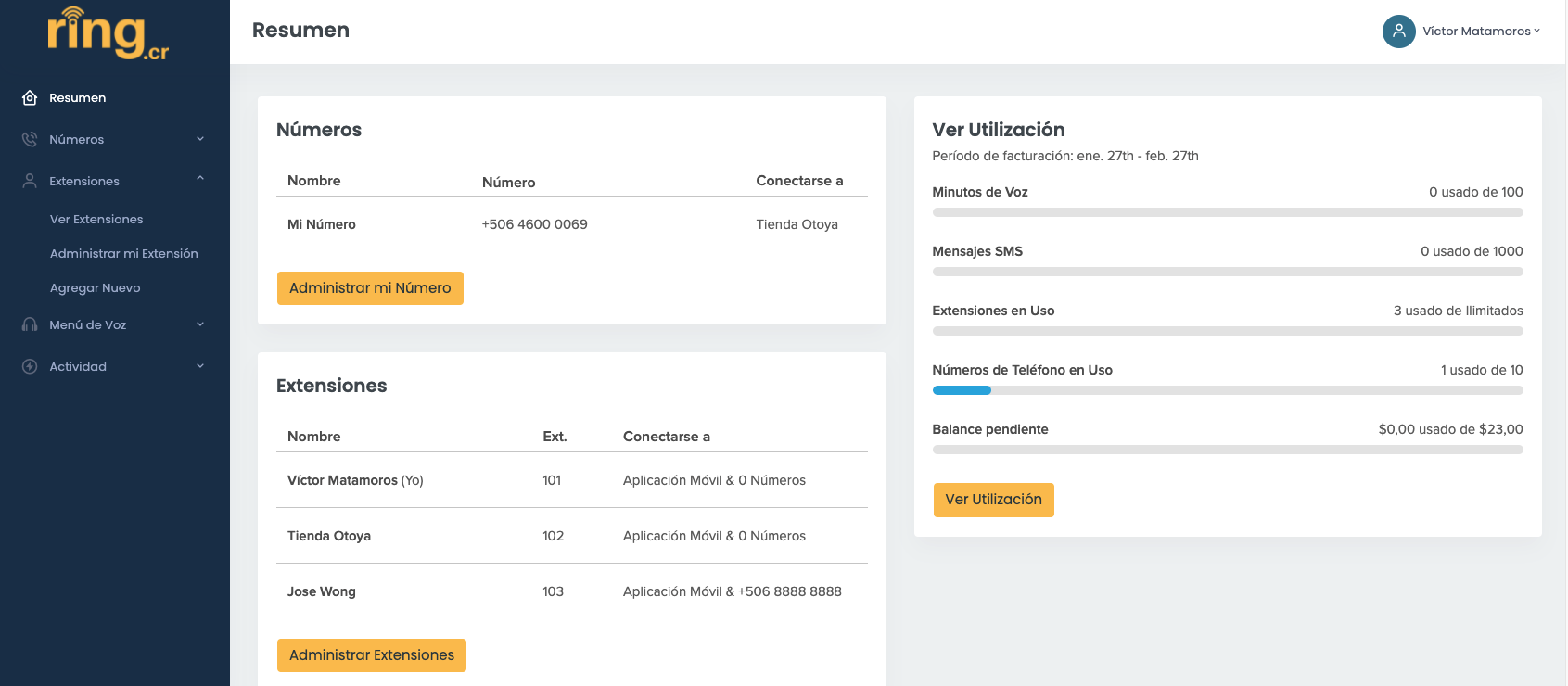Click the Números de Teléfono en Uso progress bar
Viewport: 1568px width, 686px height.
click(1228, 390)
